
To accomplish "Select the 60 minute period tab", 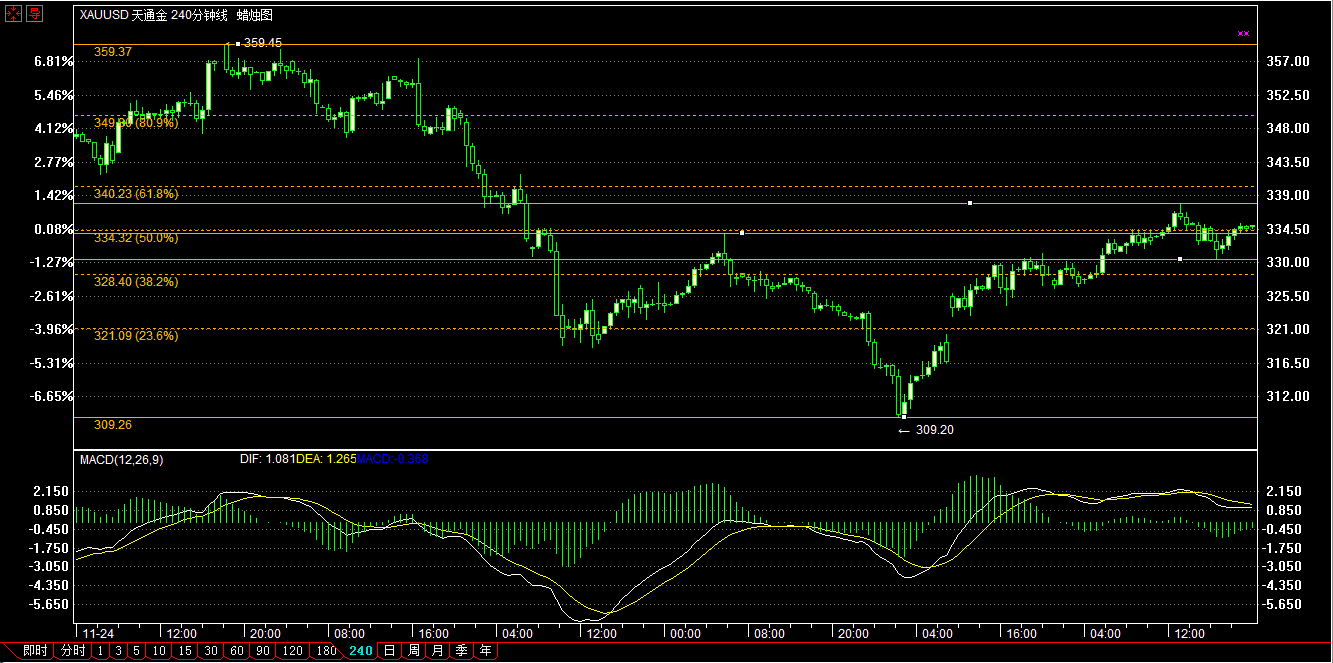I will tap(237, 651).
